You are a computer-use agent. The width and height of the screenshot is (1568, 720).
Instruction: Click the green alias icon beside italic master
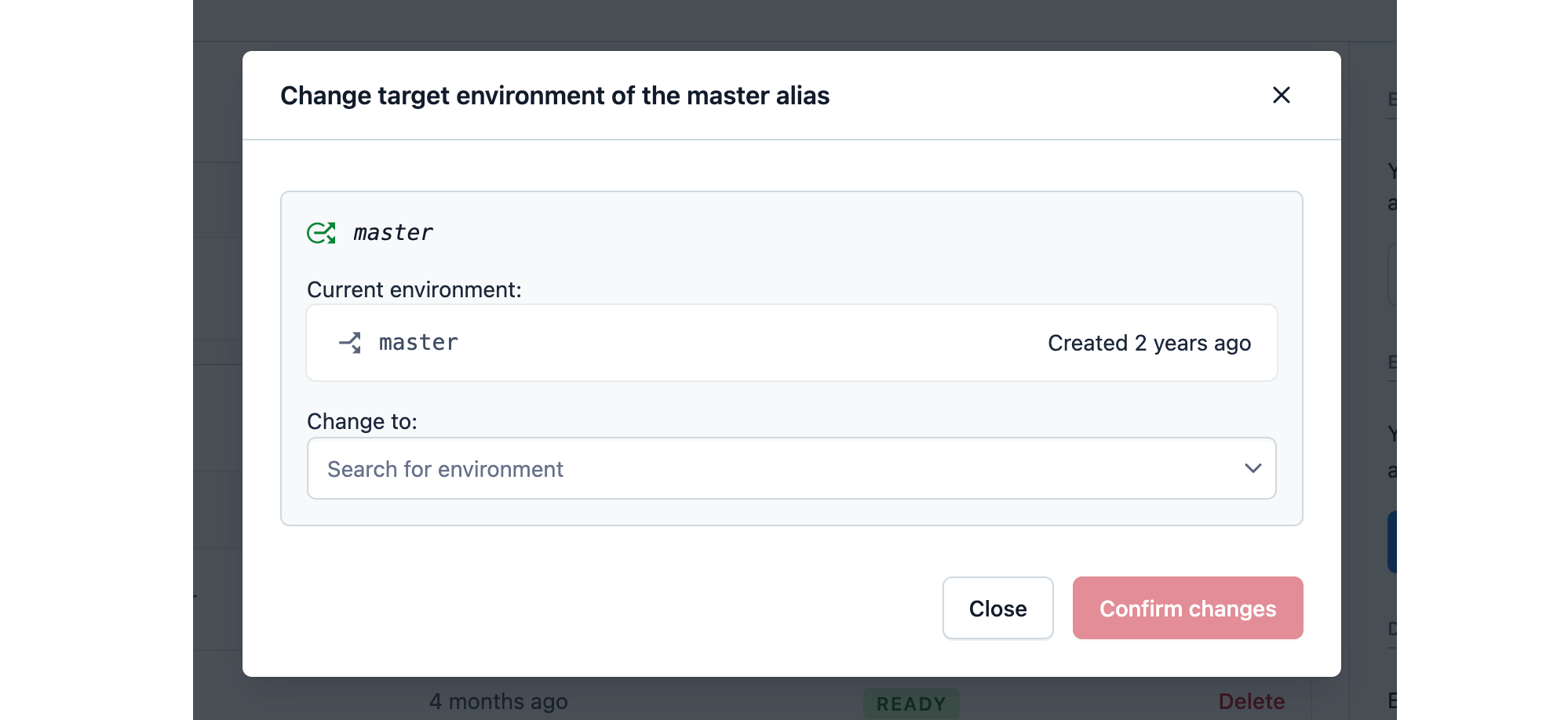point(321,233)
